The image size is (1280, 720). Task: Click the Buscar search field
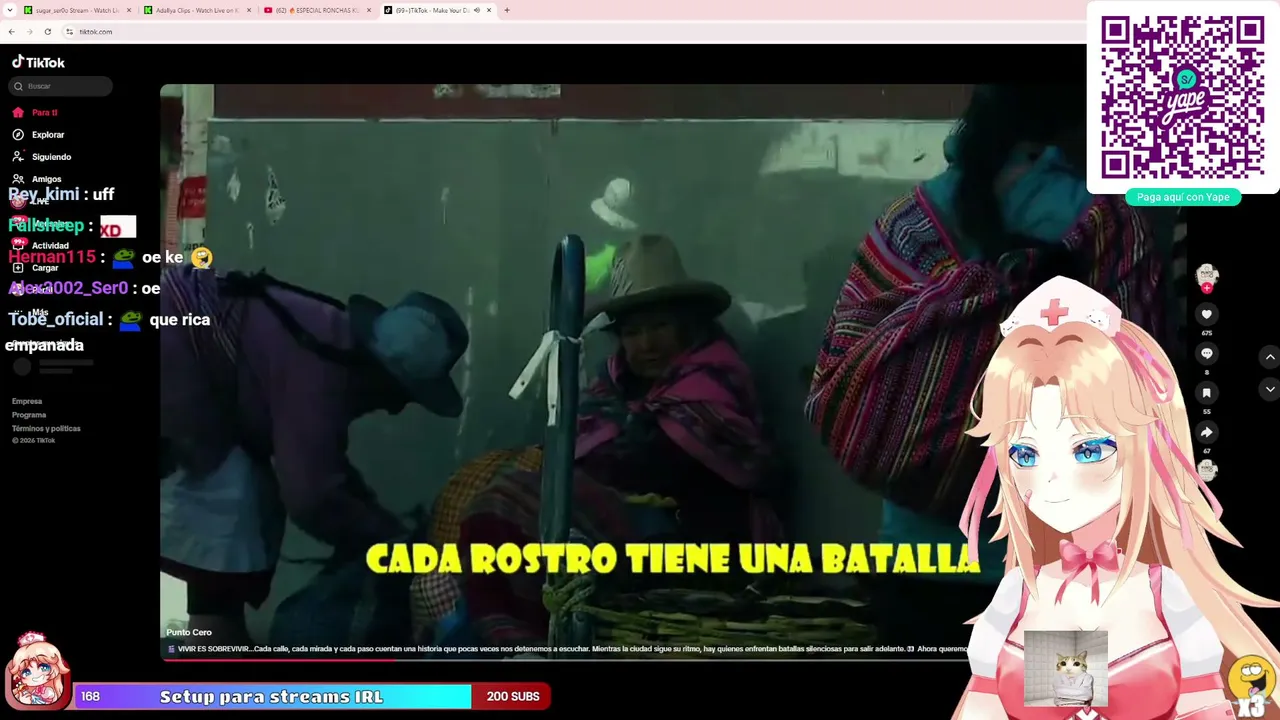pyautogui.click(x=61, y=86)
